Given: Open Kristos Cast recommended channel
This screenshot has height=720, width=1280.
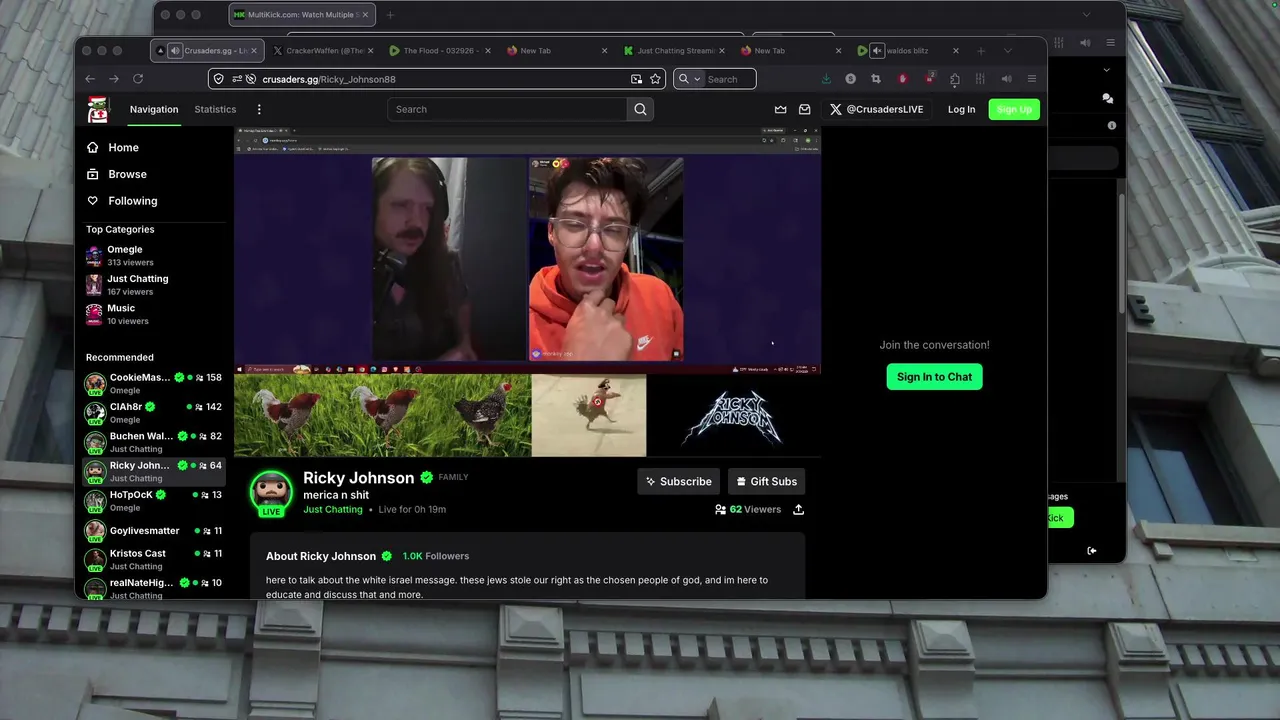Looking at the screenshot, I should tap(154, 559).
